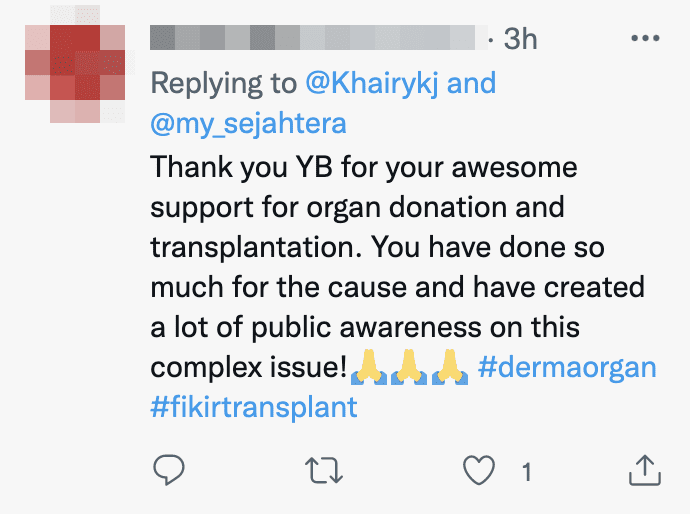Visit the @my_sejahtera profile mention
Viewport: 690px width, 514px height.
[249, 124]
